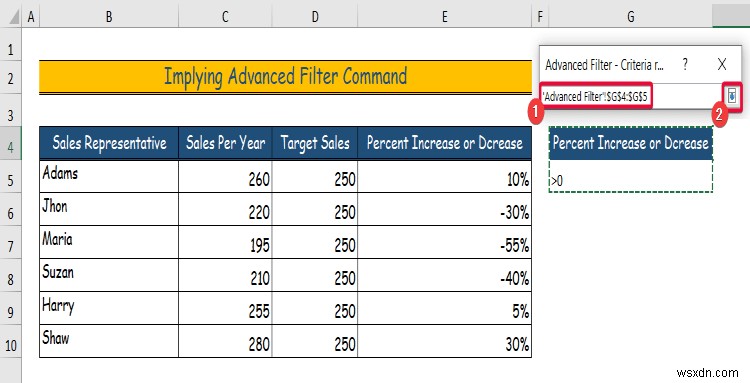Select column G header

630,18
